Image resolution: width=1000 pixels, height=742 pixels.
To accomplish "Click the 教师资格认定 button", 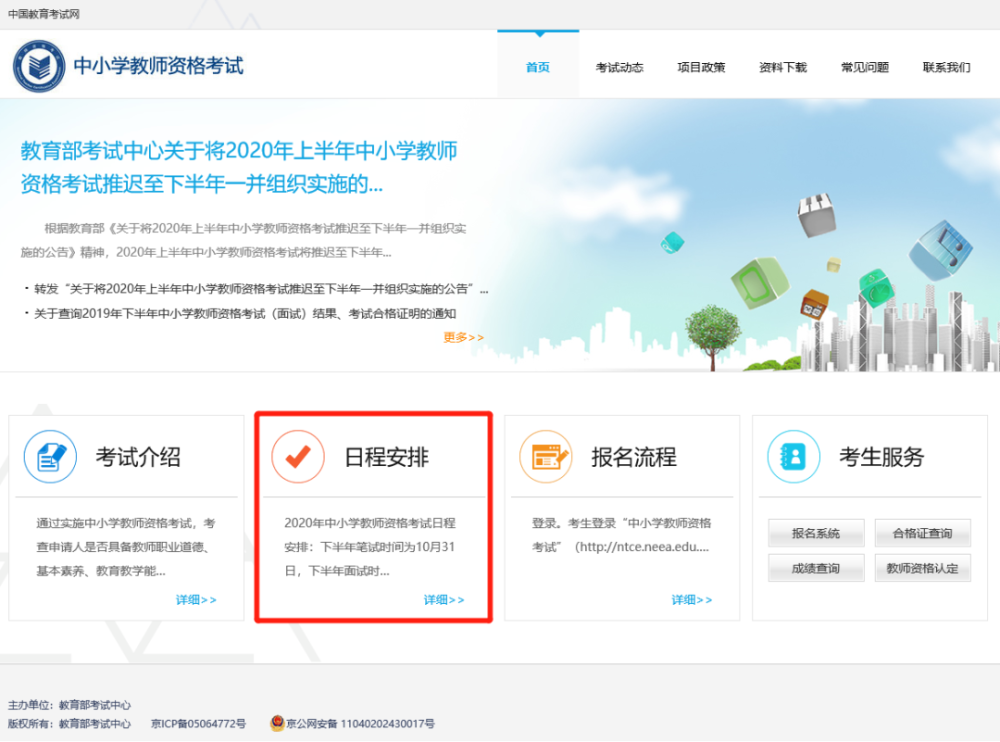I will (x=922, y=568).
